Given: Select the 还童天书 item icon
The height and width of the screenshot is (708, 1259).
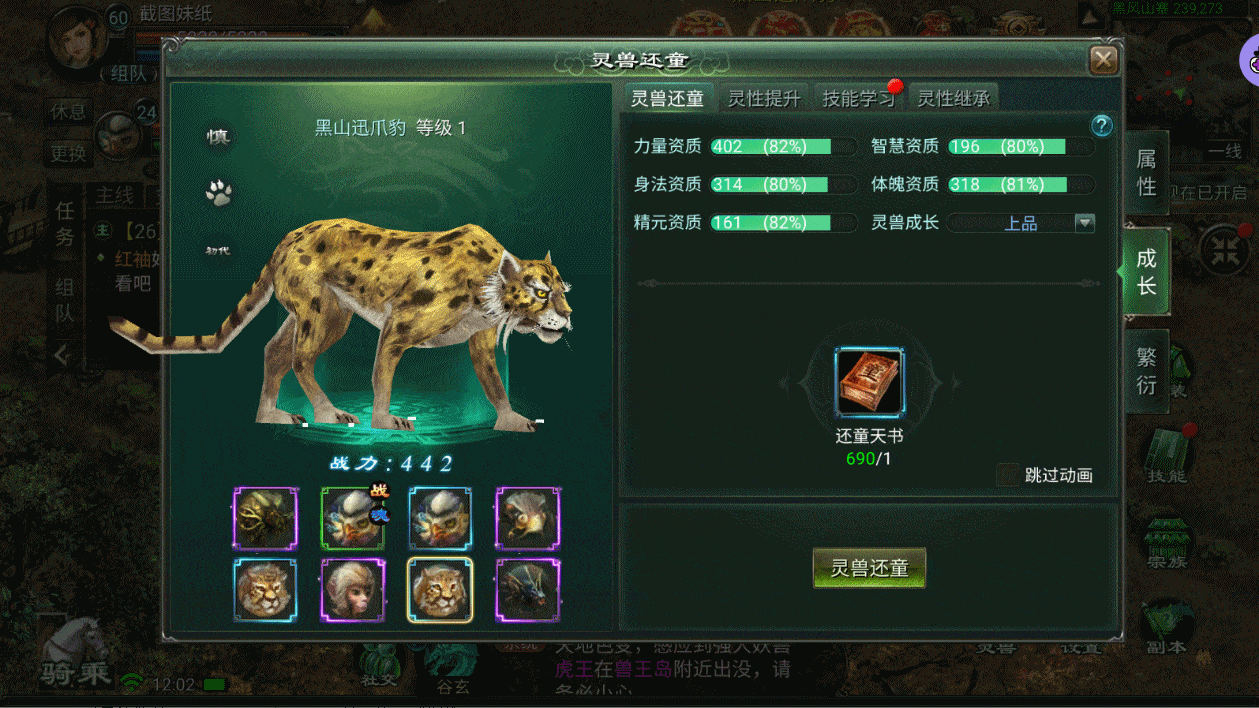Looking at the screenshot, I should pyautogui.click(x=869, y=382).
